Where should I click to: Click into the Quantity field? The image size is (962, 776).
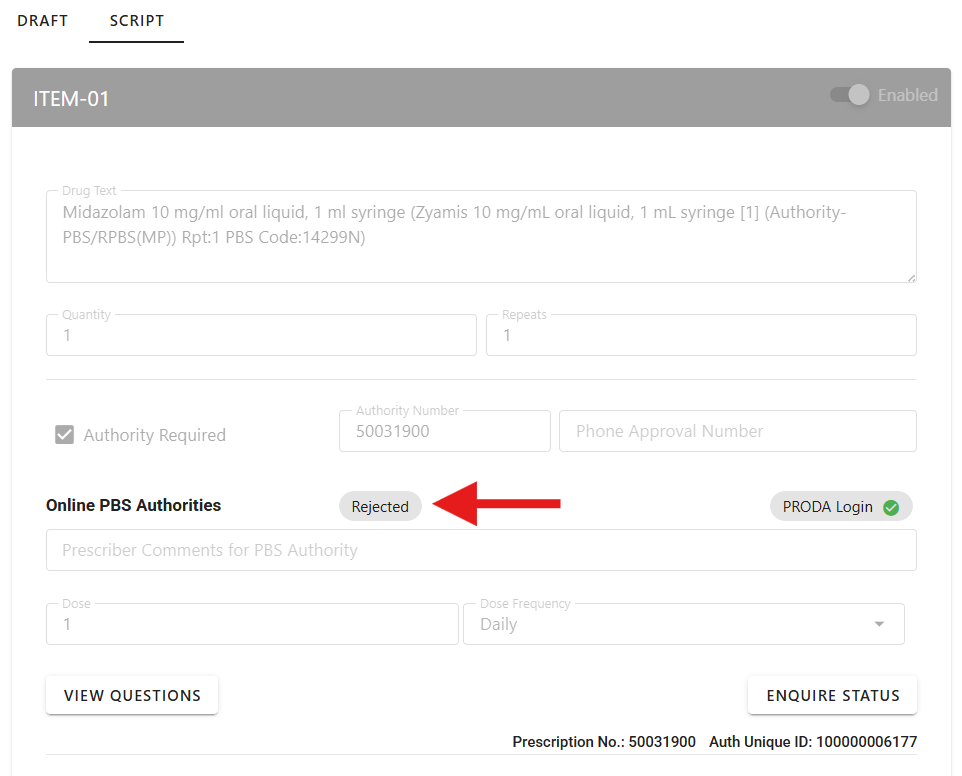coord(261,336)
